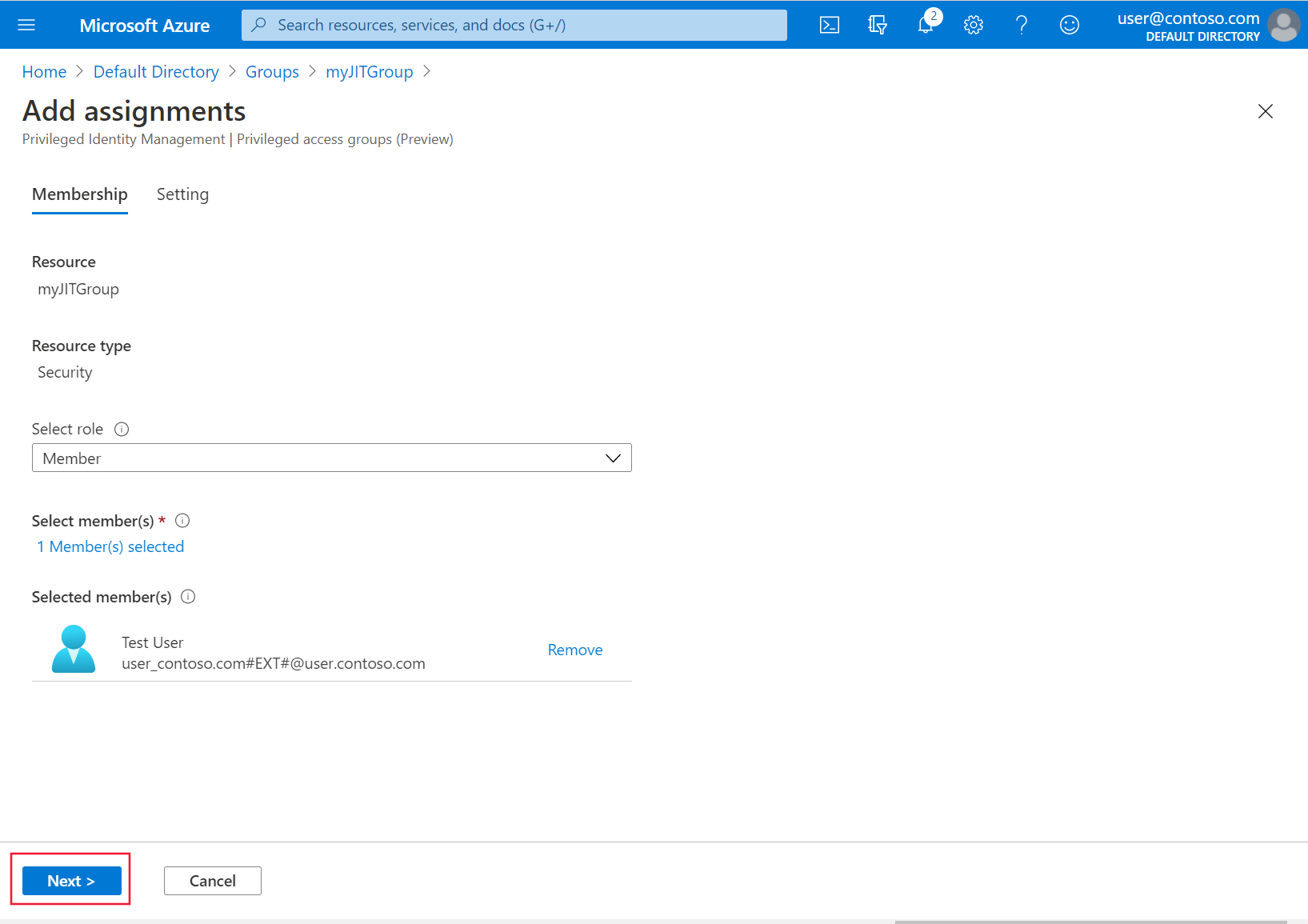Open the directory and subscription filter
1308x924 pixels.
tap(878, 25)
